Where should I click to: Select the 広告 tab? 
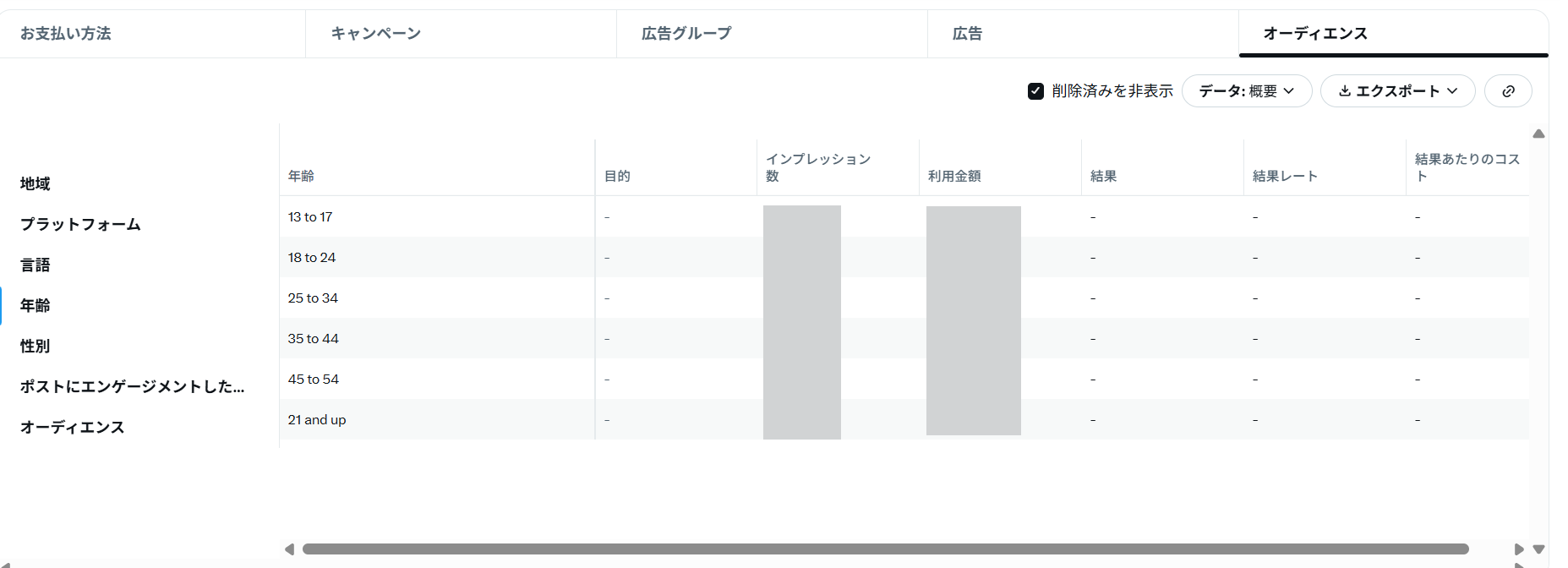(967, 34)
